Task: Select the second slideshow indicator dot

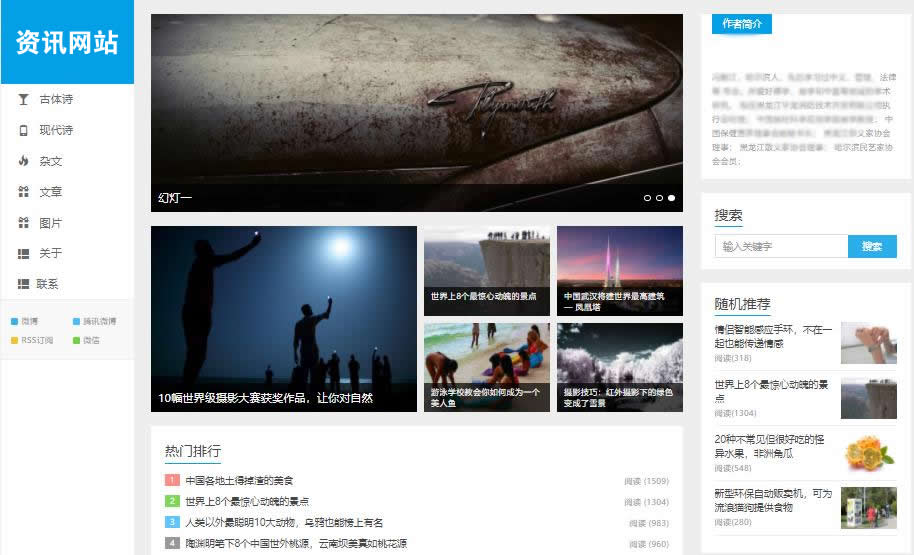Action: click(659, 198)
